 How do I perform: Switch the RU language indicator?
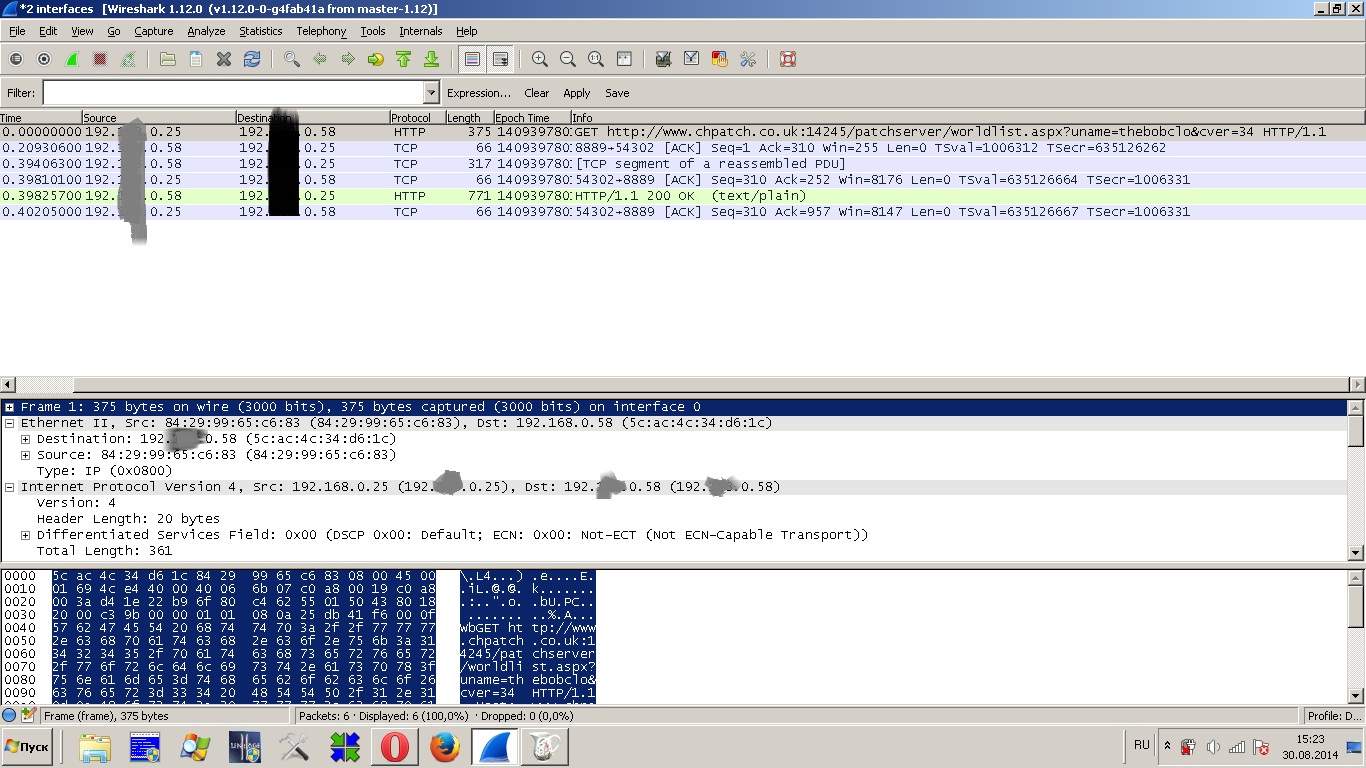point(1142,745)
